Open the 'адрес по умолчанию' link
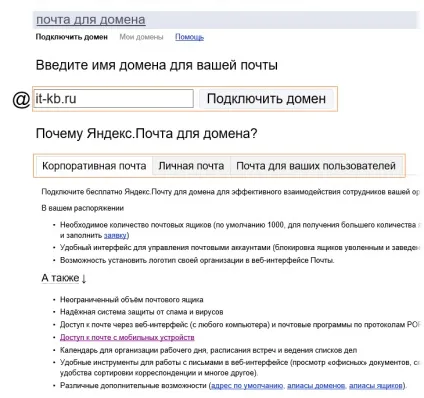 (247, 386)
